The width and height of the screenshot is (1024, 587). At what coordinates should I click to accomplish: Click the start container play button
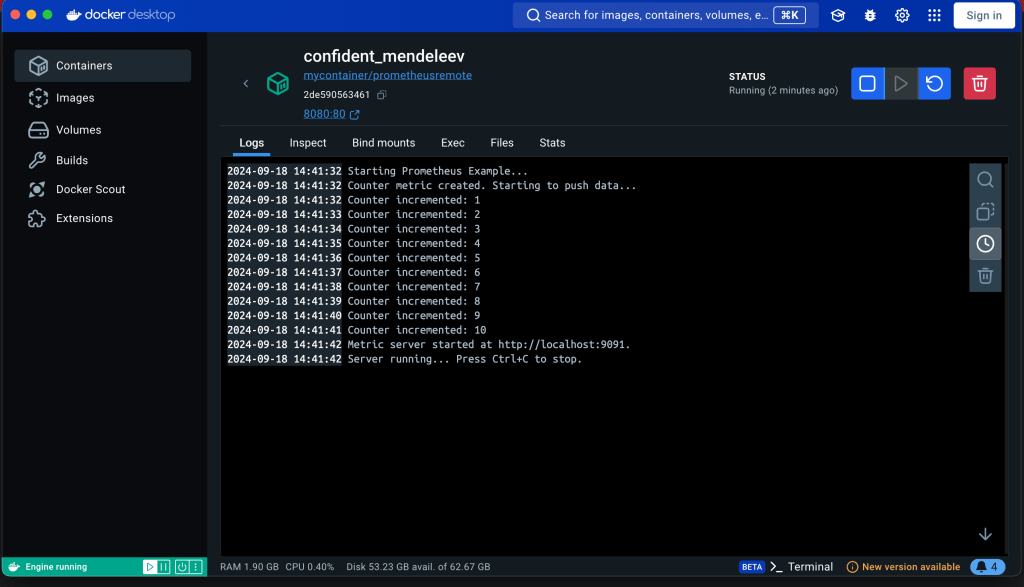901,84
